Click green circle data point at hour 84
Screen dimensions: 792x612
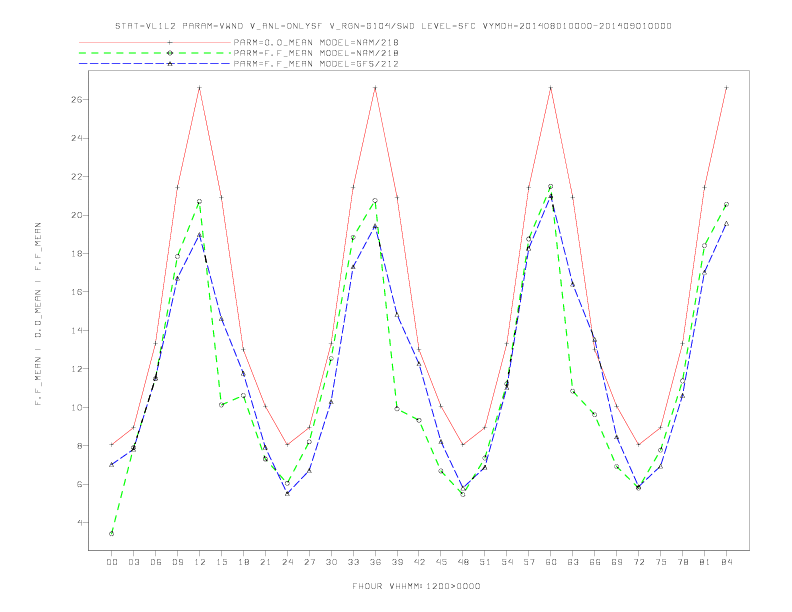tap(726, 205)
